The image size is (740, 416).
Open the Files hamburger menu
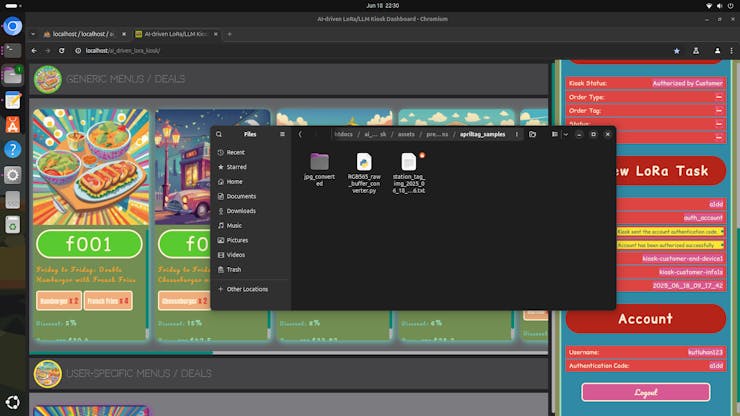[282, 134]
